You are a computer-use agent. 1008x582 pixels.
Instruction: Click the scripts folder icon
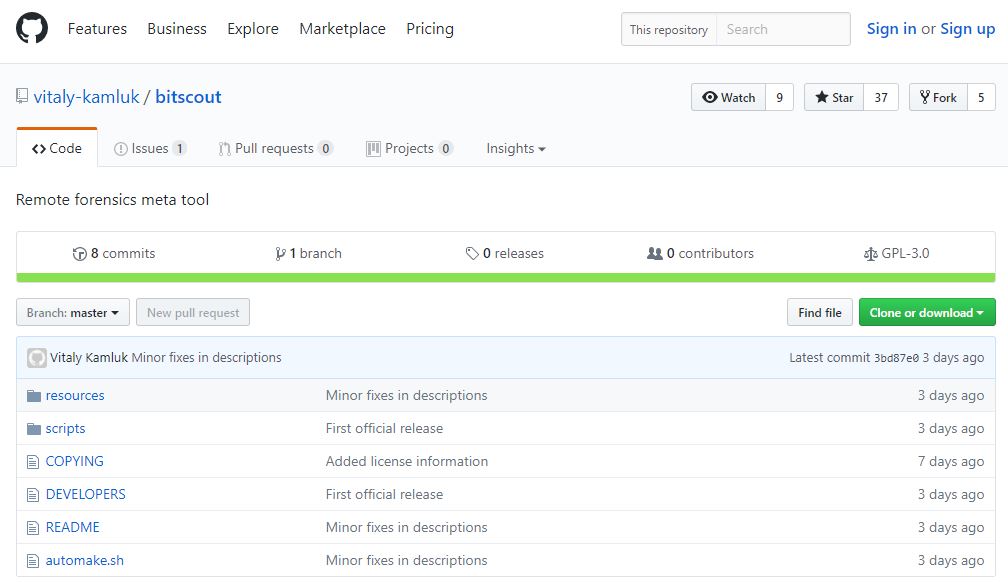(x=33, y=428)
